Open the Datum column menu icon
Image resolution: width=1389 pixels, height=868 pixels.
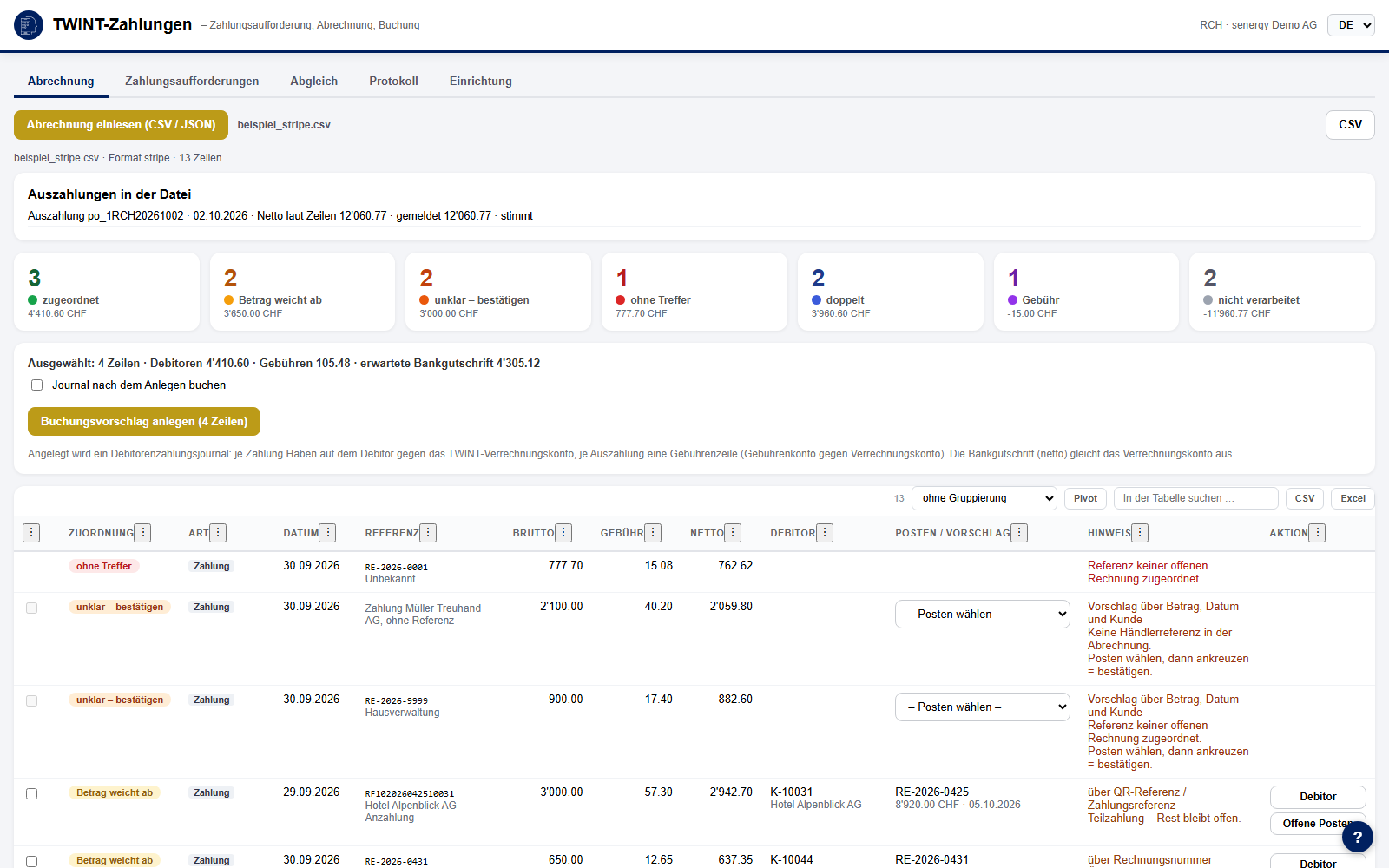click(x=327, y=533)
